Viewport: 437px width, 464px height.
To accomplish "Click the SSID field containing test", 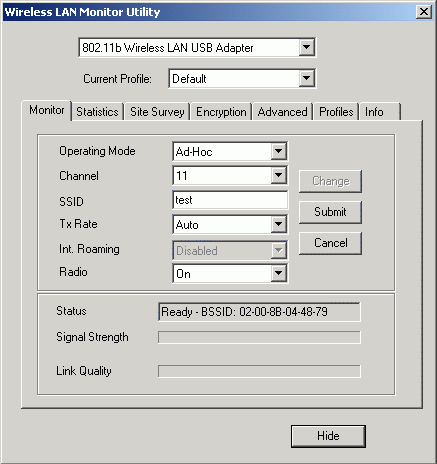I will click(230, 200).
